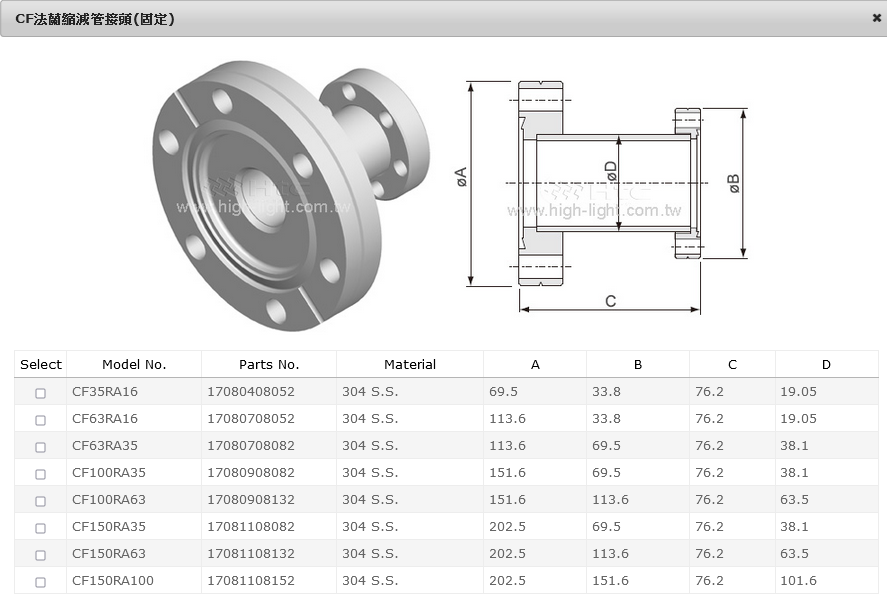Click the Select column header
This screenshot has width=887, height=602.
click(41, 365)
